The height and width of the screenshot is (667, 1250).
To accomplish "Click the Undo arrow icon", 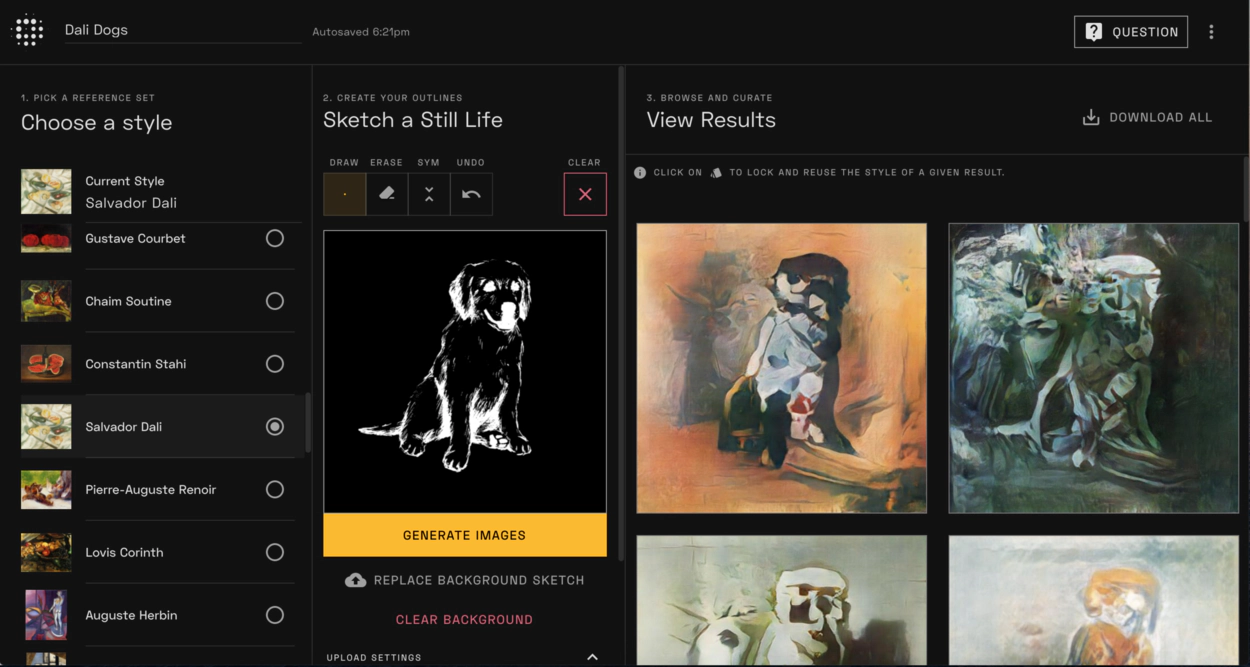I will click(x=471, y=194).
